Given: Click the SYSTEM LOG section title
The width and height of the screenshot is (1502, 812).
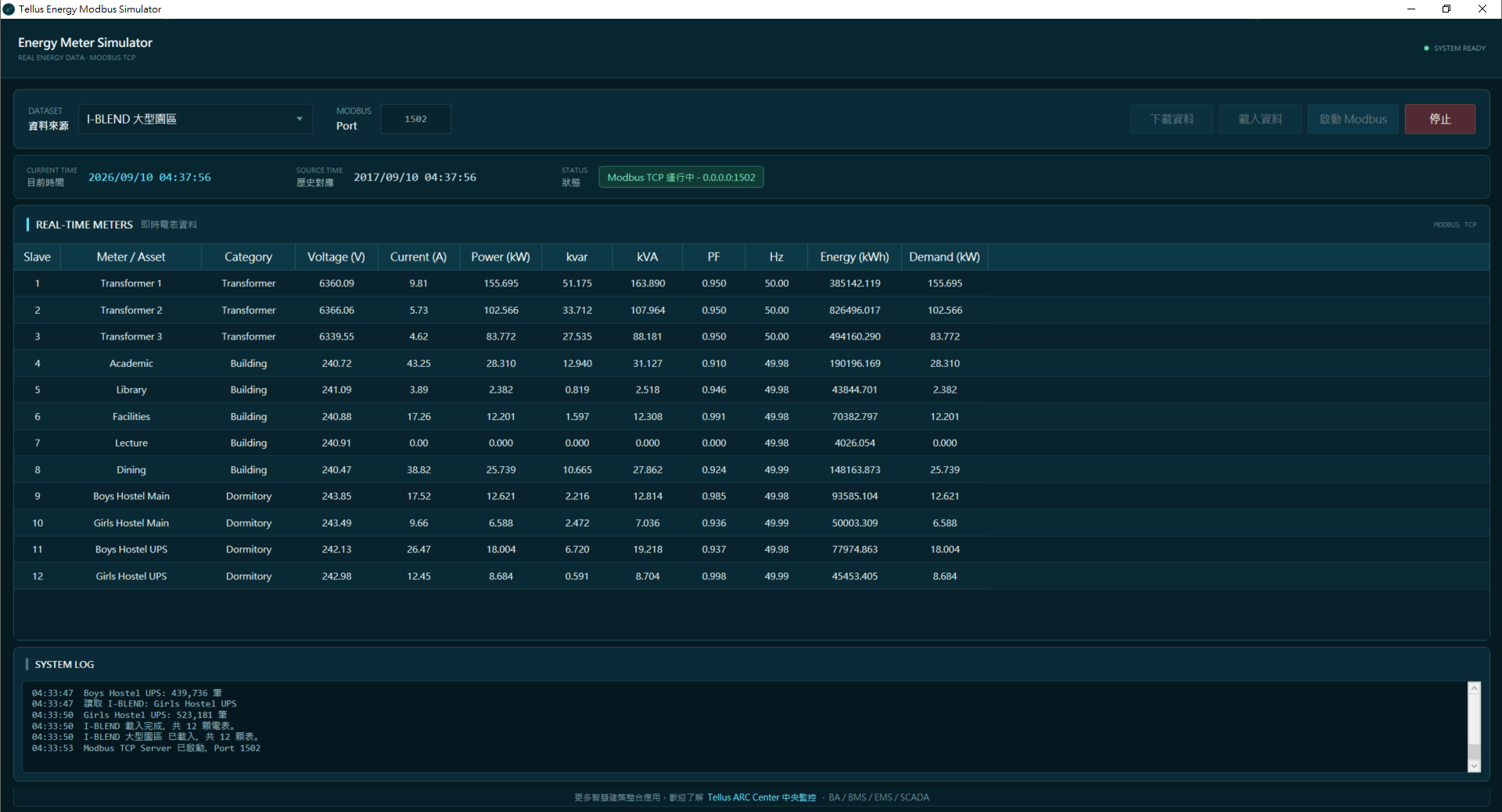Looking at the screenshot, I should point(64,664).
